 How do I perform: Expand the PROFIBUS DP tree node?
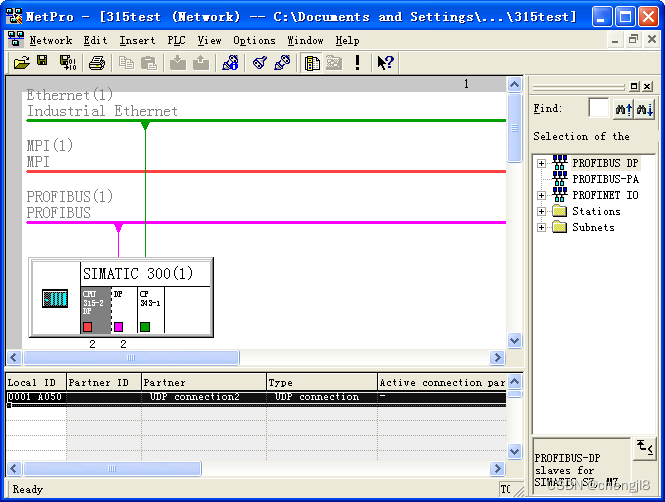pyautogui.click(x=541, y=163)
